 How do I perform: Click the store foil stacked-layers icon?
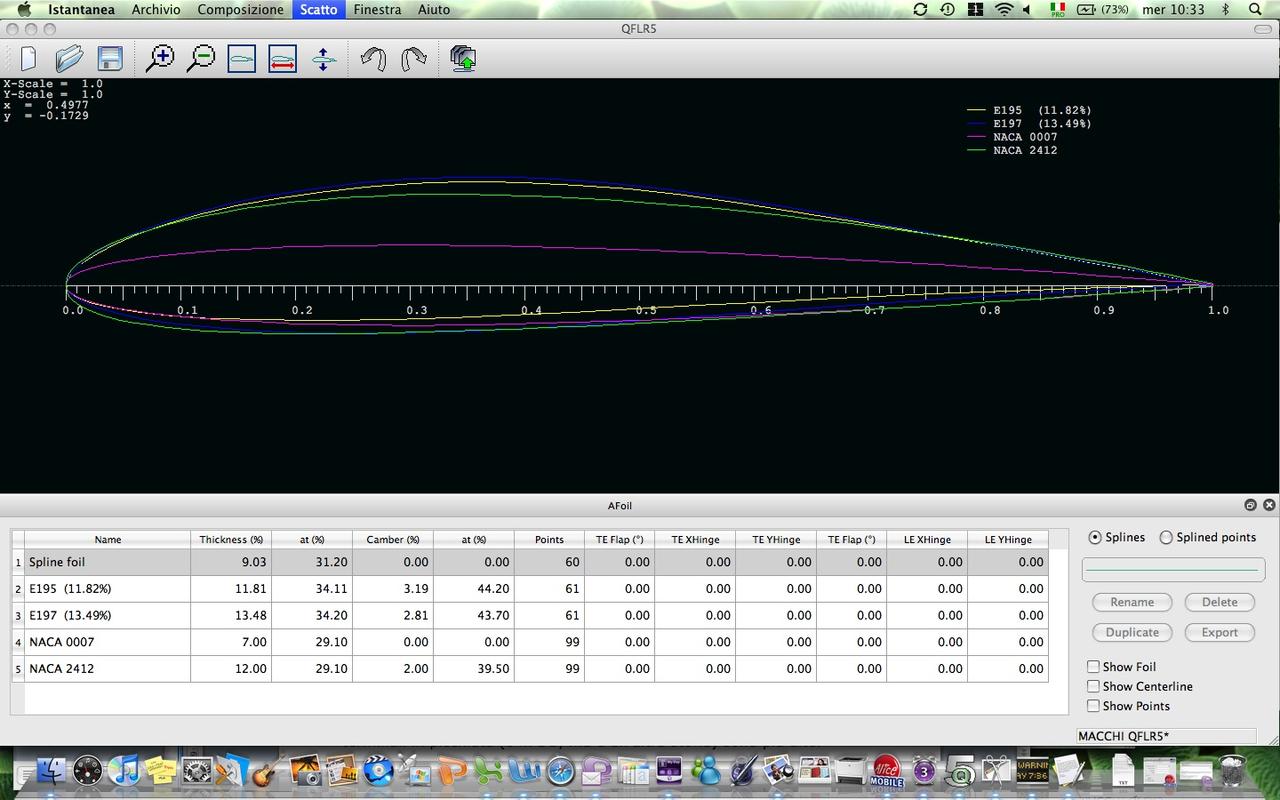coord(462,59)
